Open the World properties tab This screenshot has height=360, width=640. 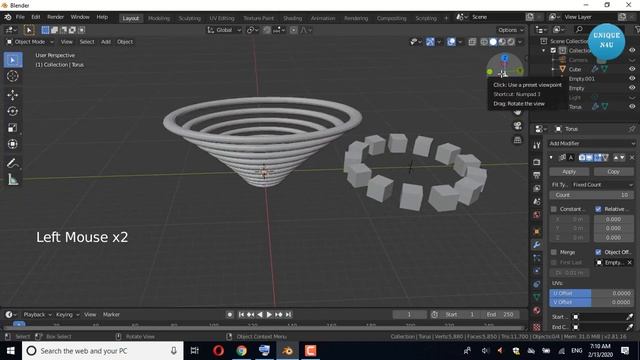coord(537,215)
